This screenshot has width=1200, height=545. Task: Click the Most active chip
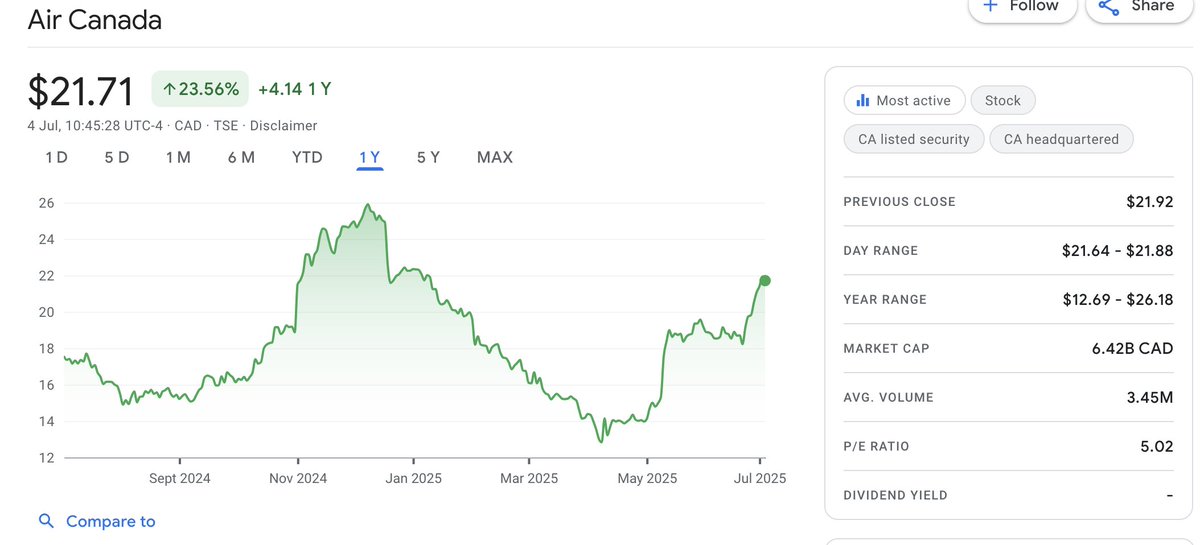[904, 100]
